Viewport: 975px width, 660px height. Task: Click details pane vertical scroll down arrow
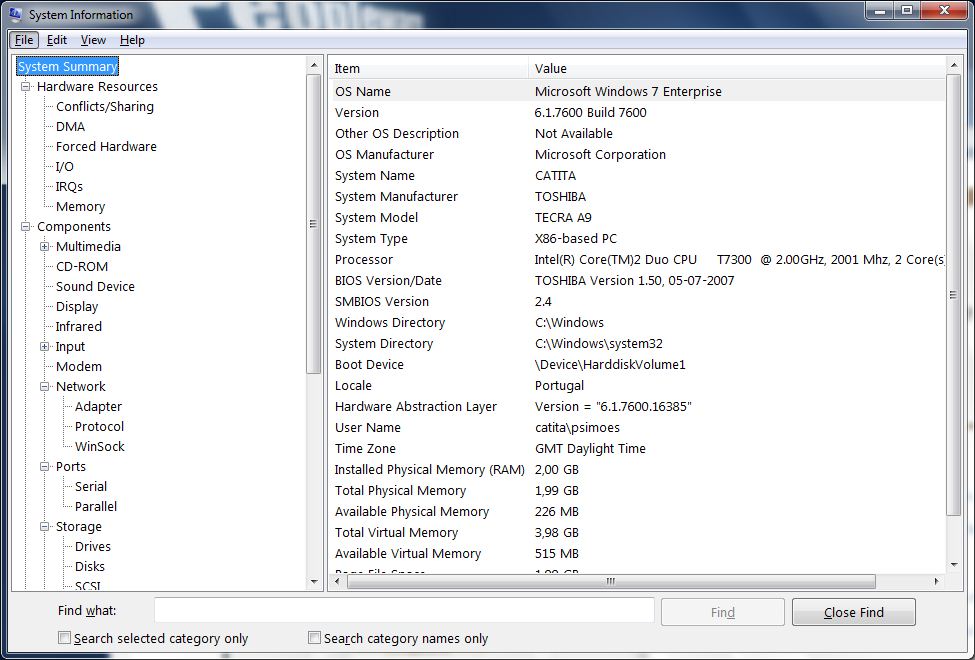point(954,565)
